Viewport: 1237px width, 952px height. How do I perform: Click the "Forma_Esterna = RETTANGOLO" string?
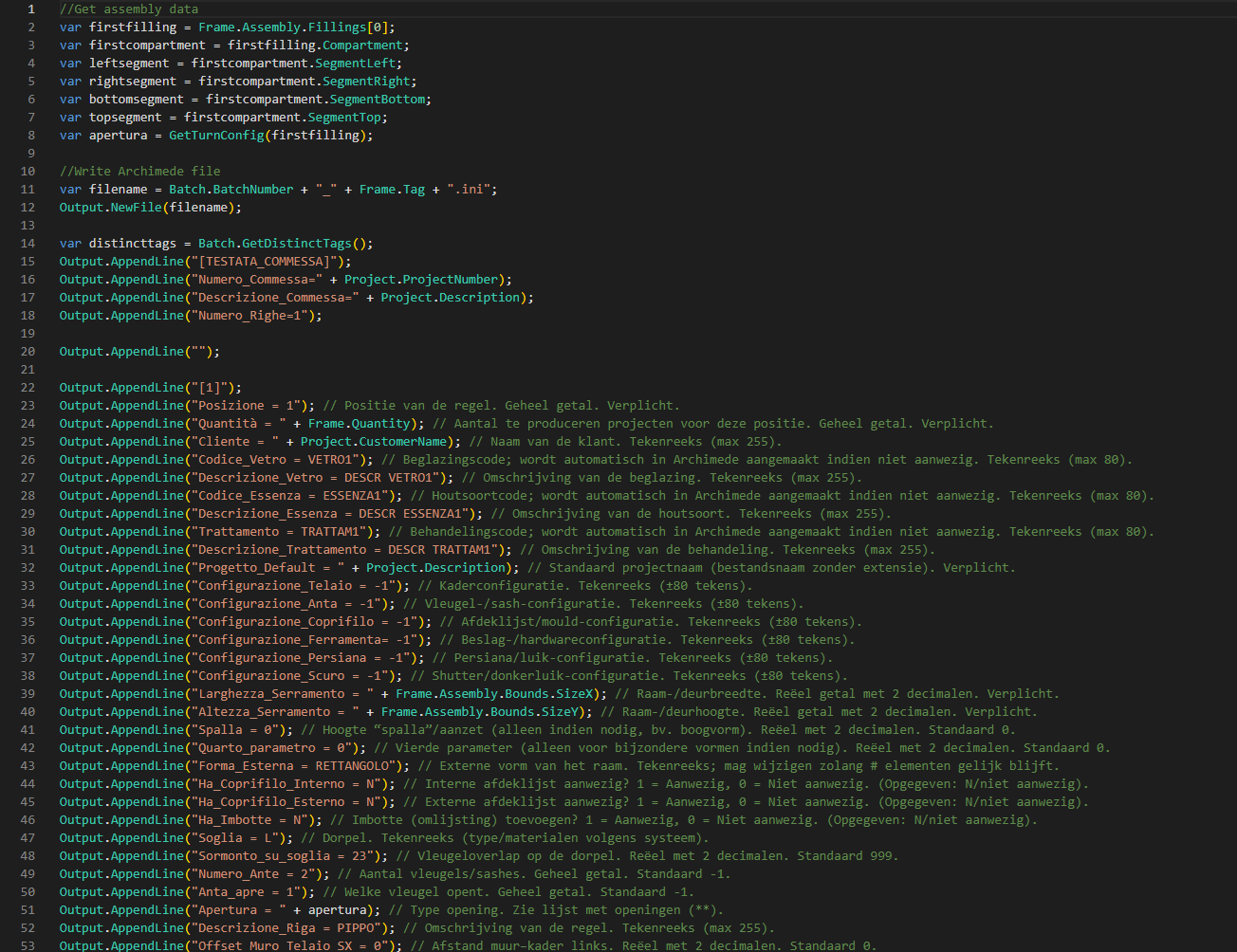pos(292,766)
